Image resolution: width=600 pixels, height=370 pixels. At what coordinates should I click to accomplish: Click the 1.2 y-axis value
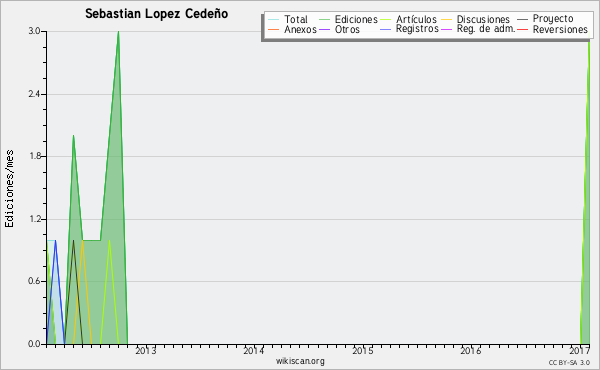(x=34, y=219)
